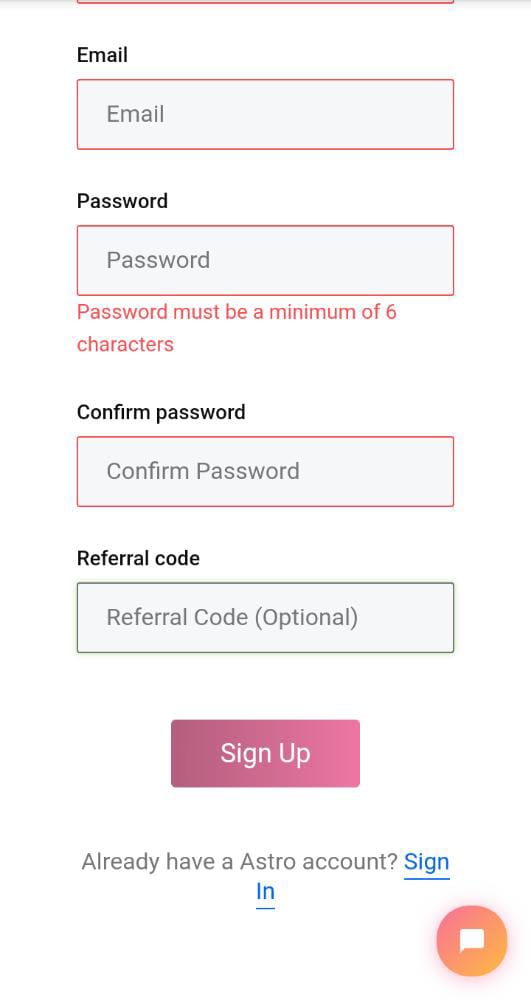The width and height of the screenshot is (531, 1000).
Task: Focus the Email input field
Action: 265,114
